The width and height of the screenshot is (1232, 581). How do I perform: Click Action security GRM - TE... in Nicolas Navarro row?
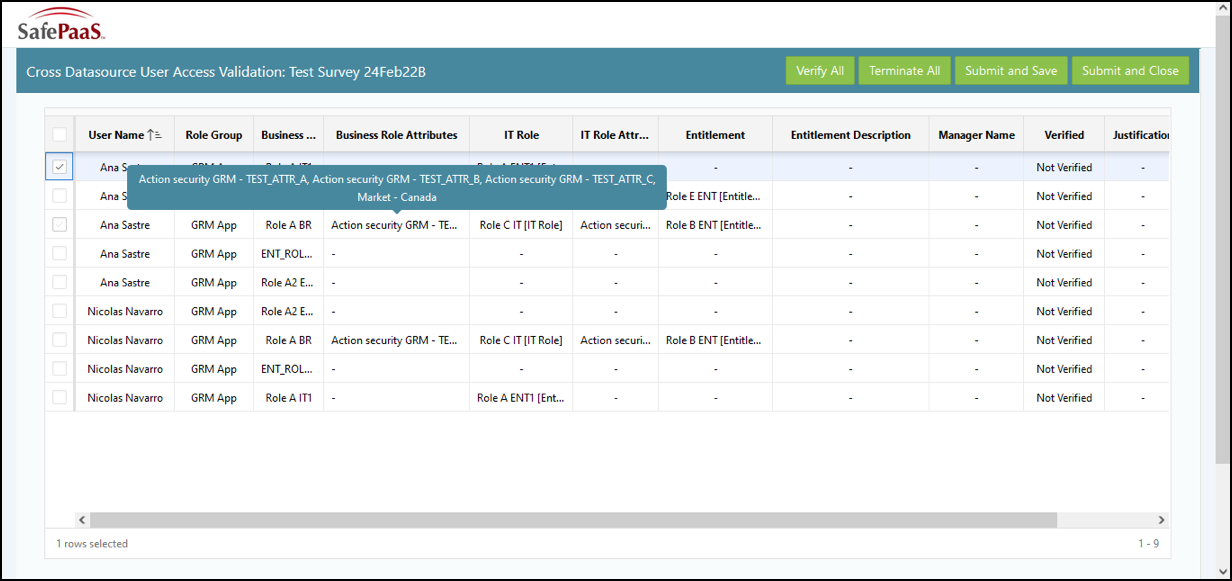(394, 341)
